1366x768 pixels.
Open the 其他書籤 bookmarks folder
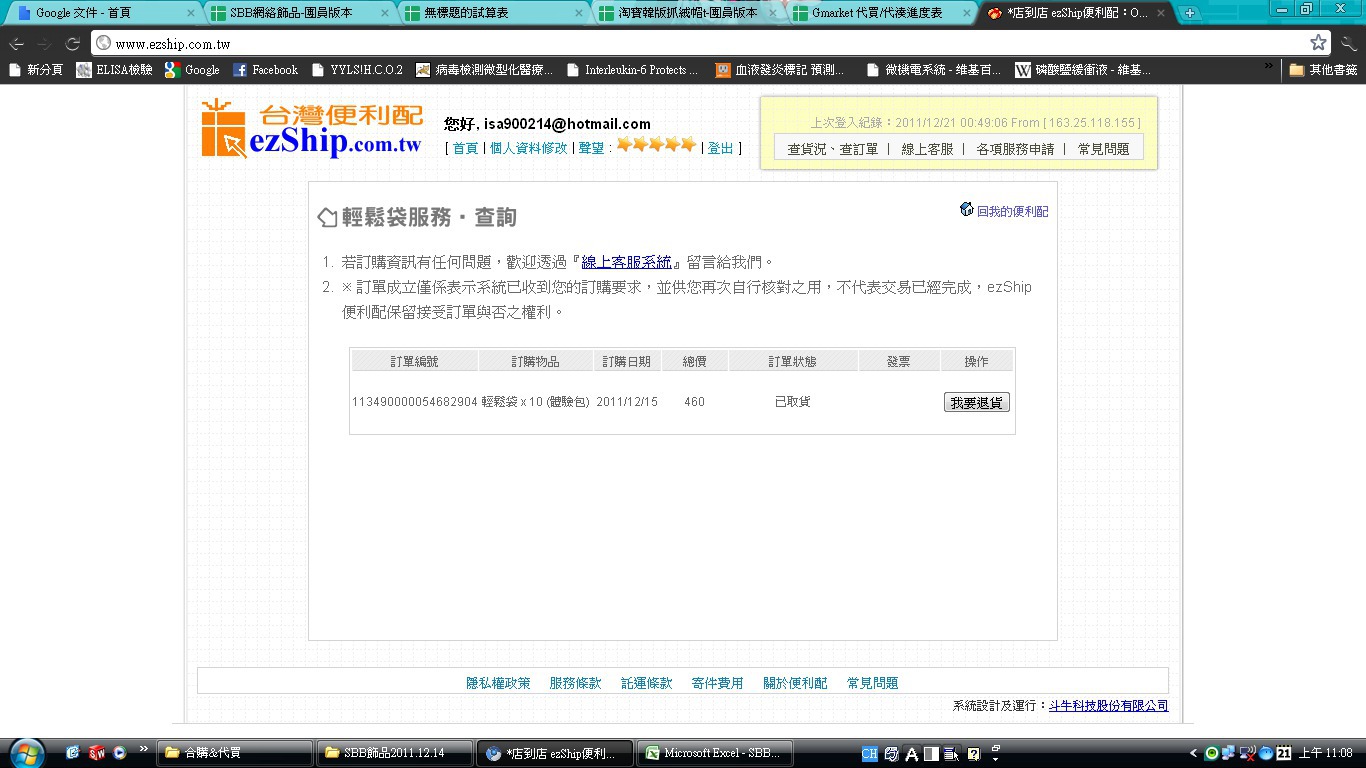(1323, 70)
